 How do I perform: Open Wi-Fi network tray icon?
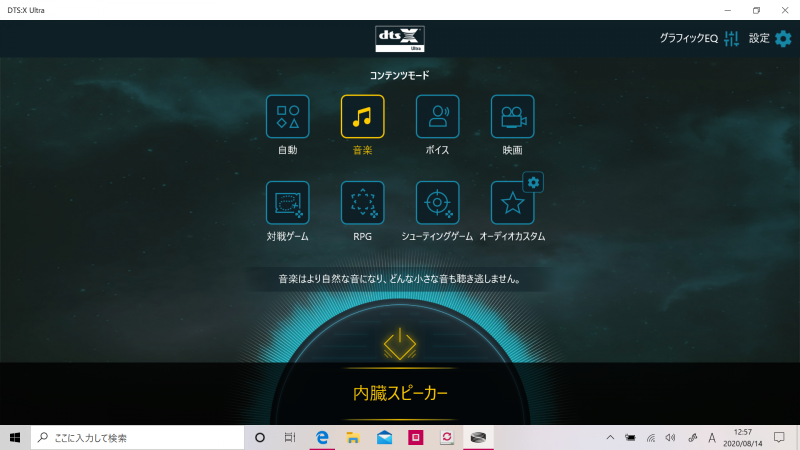click(651, 437)
